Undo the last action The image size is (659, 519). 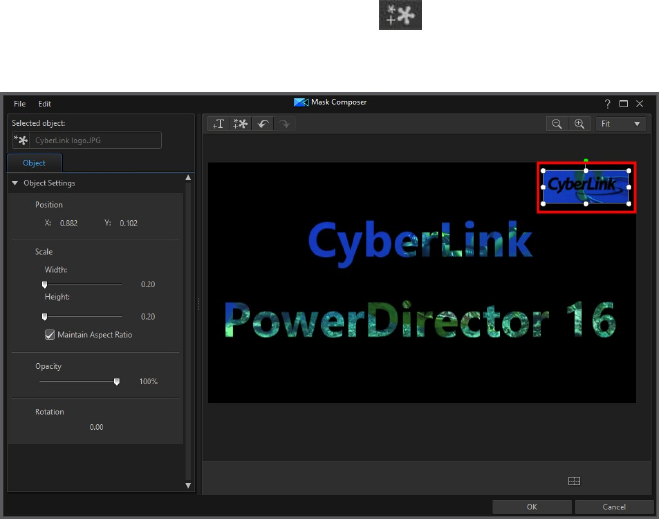[263, 124]
